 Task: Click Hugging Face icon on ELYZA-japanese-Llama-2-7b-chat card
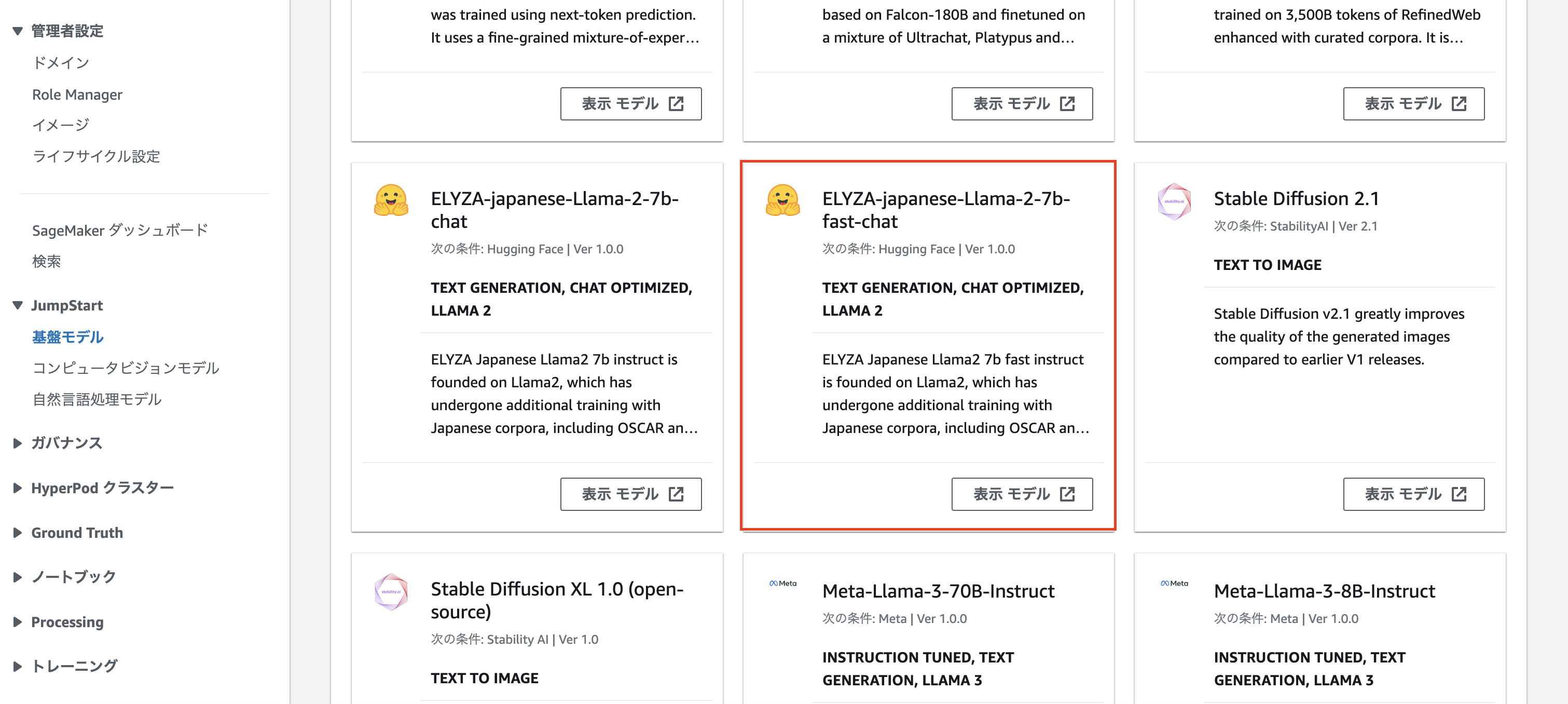click(x=391, y=200)
